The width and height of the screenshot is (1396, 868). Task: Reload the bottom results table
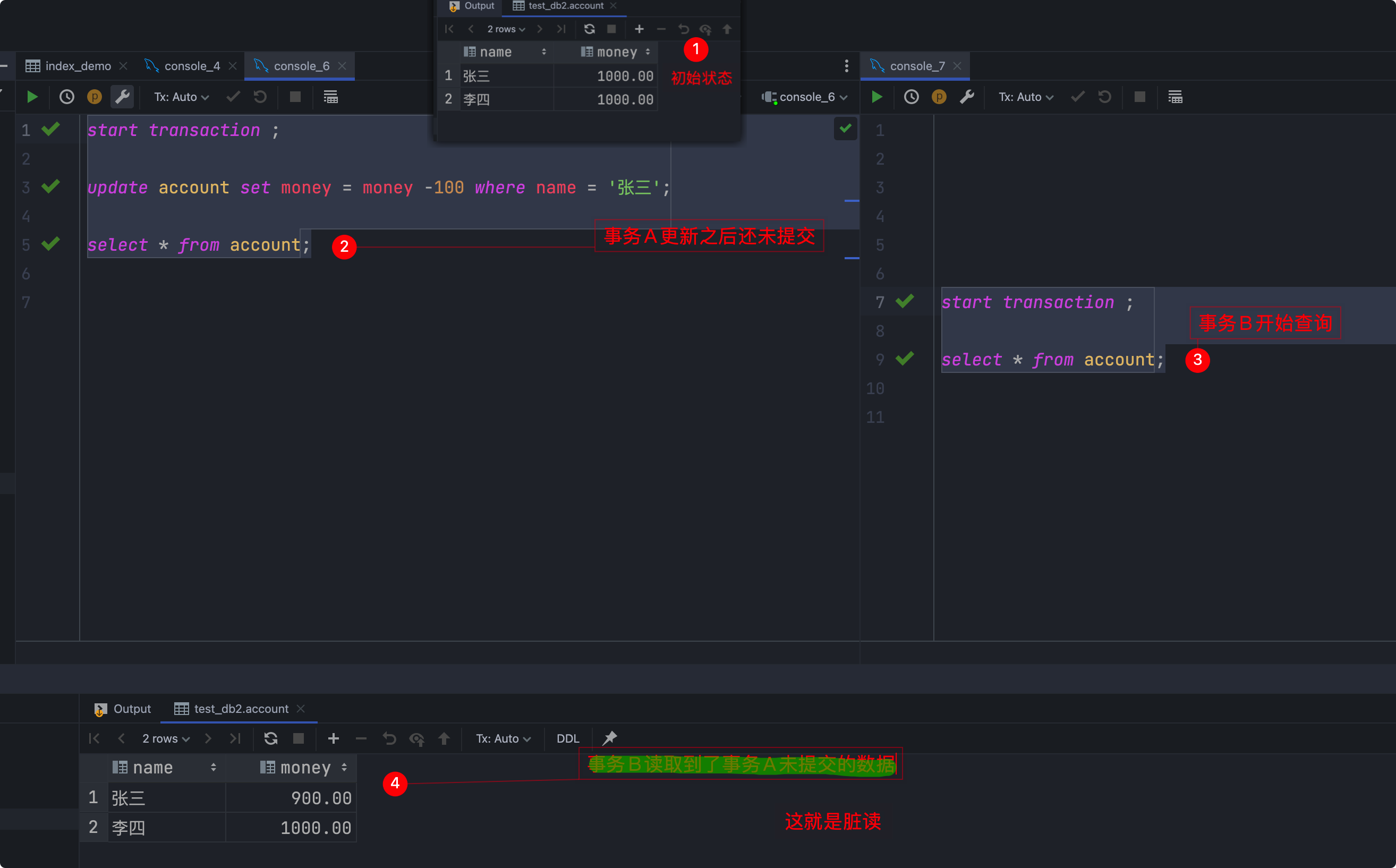pos(271,738)
